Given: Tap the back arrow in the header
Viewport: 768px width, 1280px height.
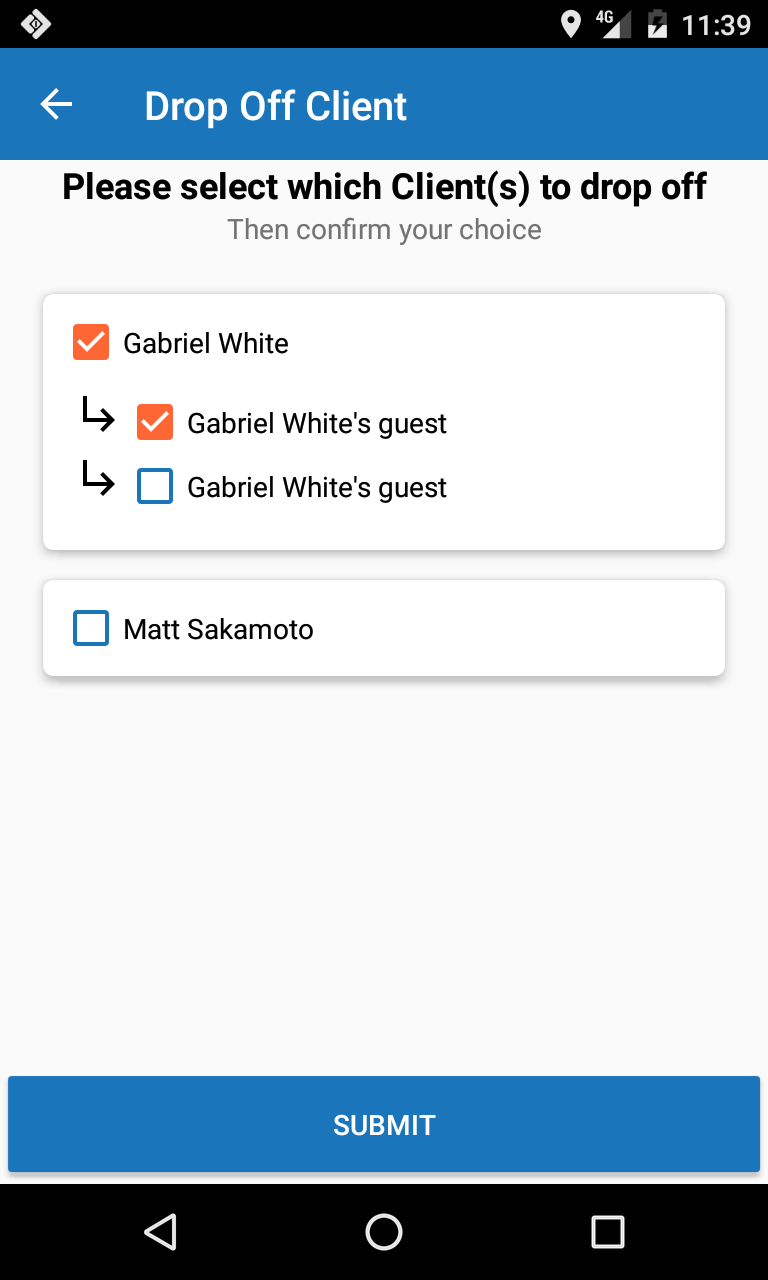Looking at the screenshot, I should click(x=56, y=105).
